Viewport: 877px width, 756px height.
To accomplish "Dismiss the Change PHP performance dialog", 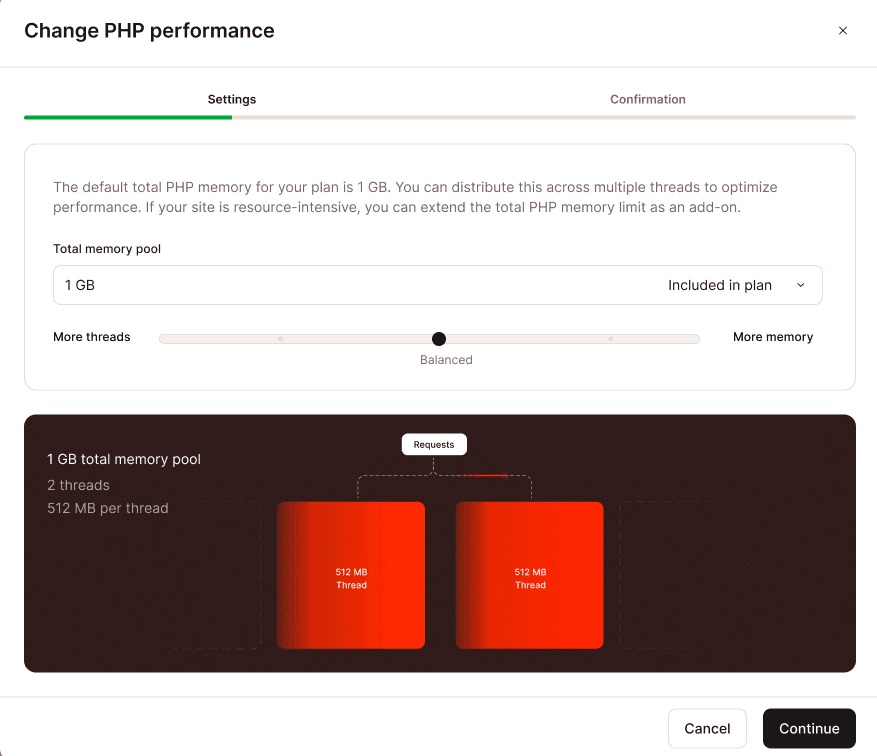I will 843,30.
